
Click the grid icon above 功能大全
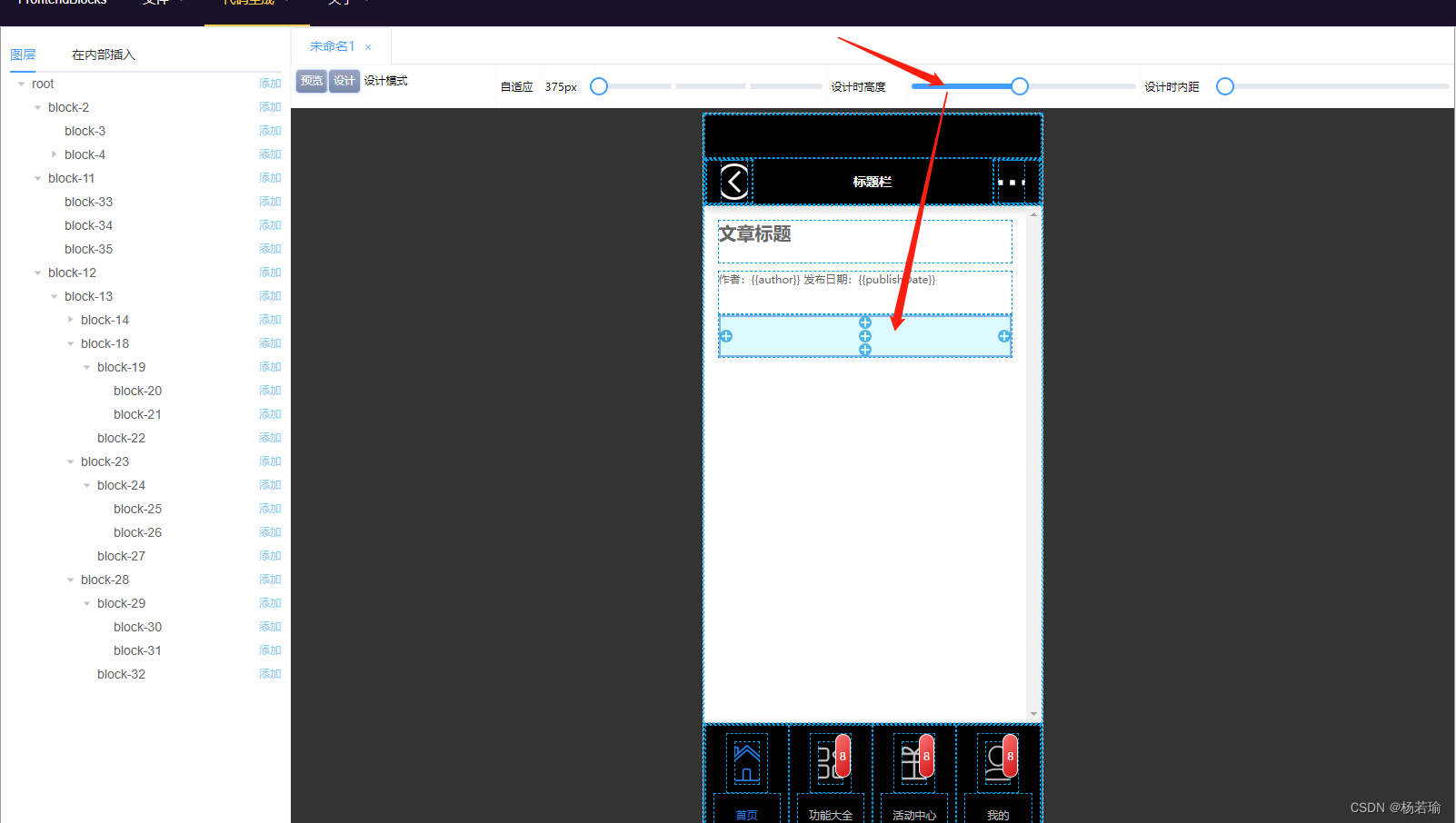829,763
